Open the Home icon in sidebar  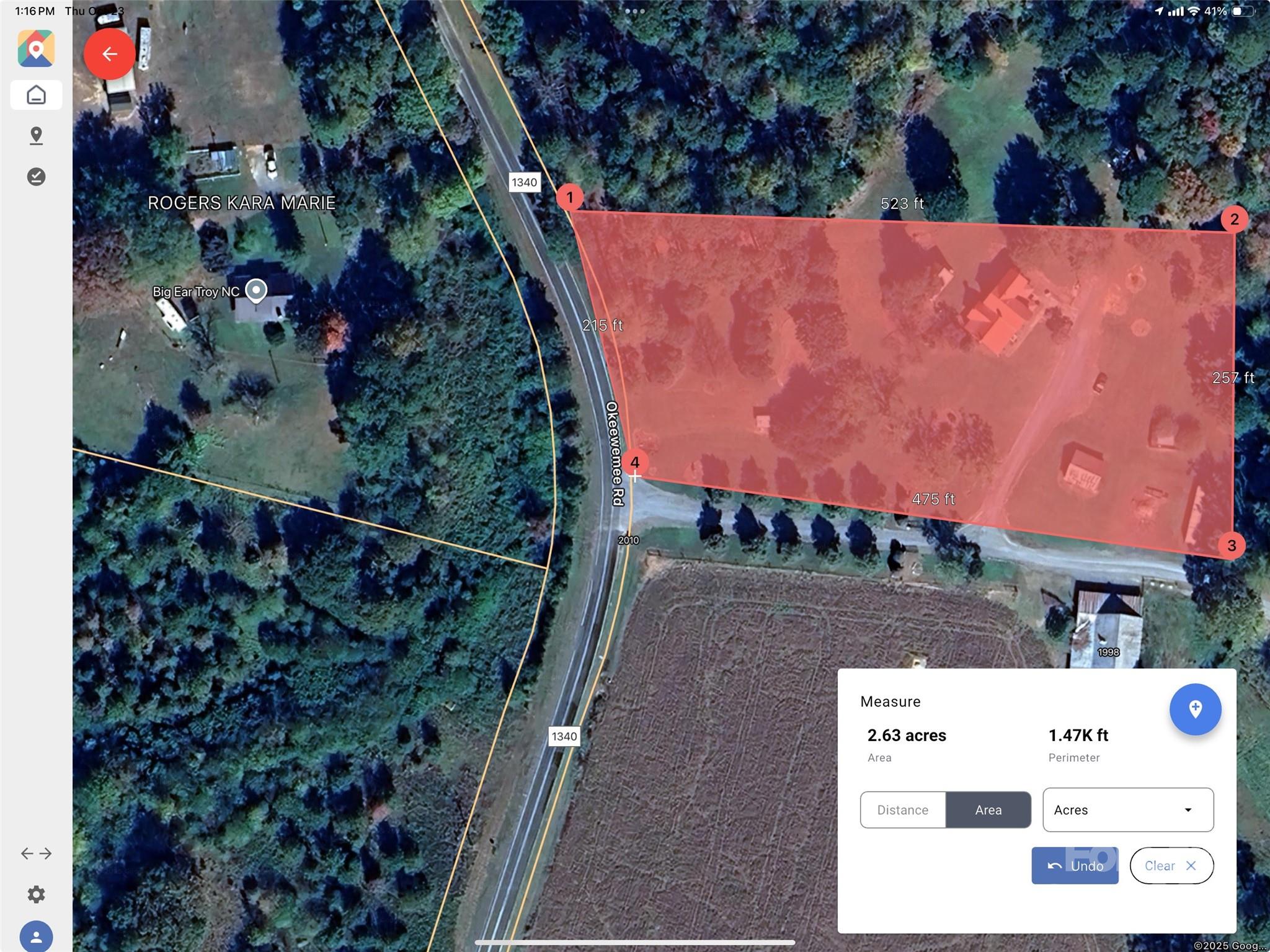(x=36, y=95)
